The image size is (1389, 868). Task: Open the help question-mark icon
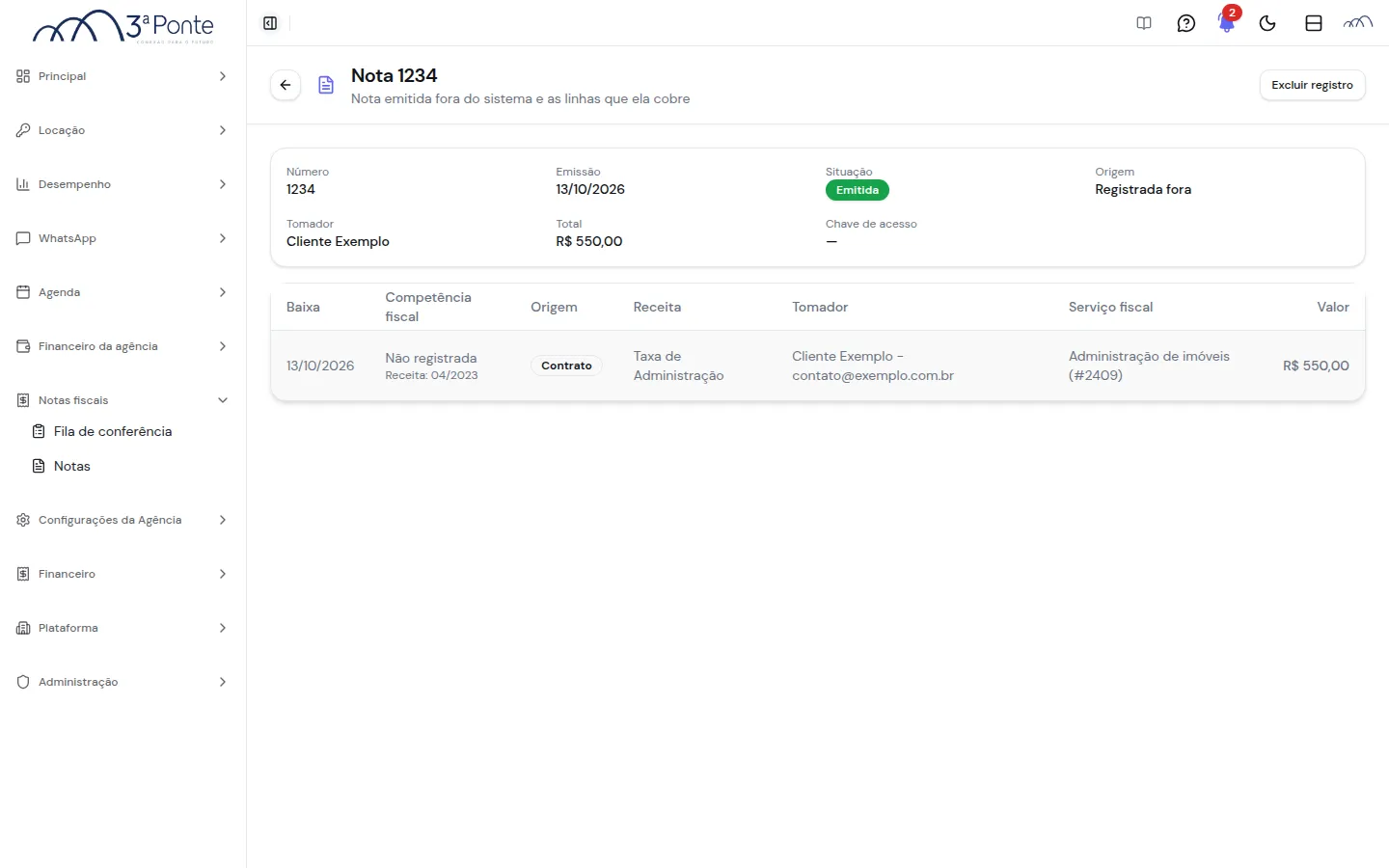click(1186, 23)
